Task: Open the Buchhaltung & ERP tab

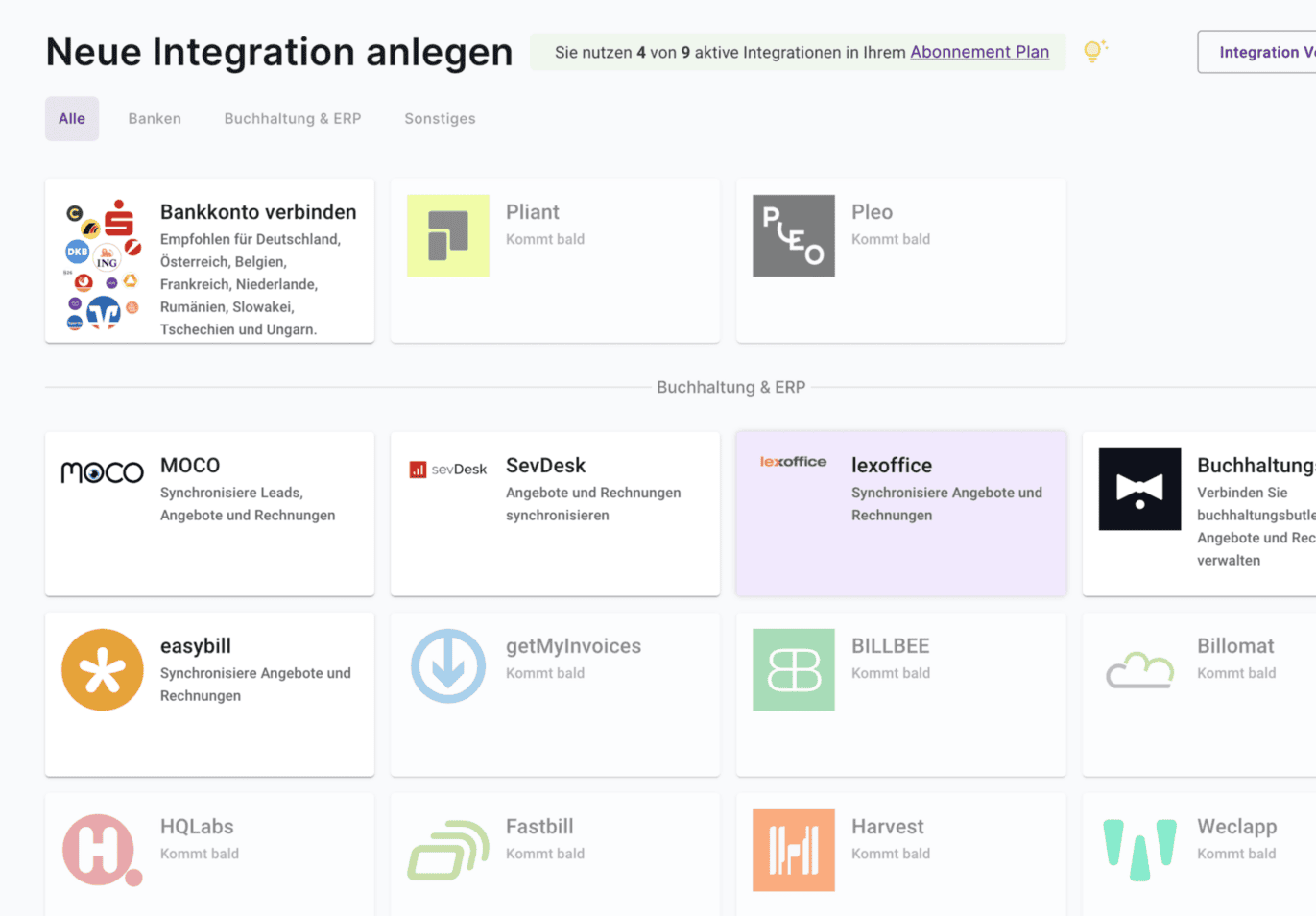Action: (293, 119)
